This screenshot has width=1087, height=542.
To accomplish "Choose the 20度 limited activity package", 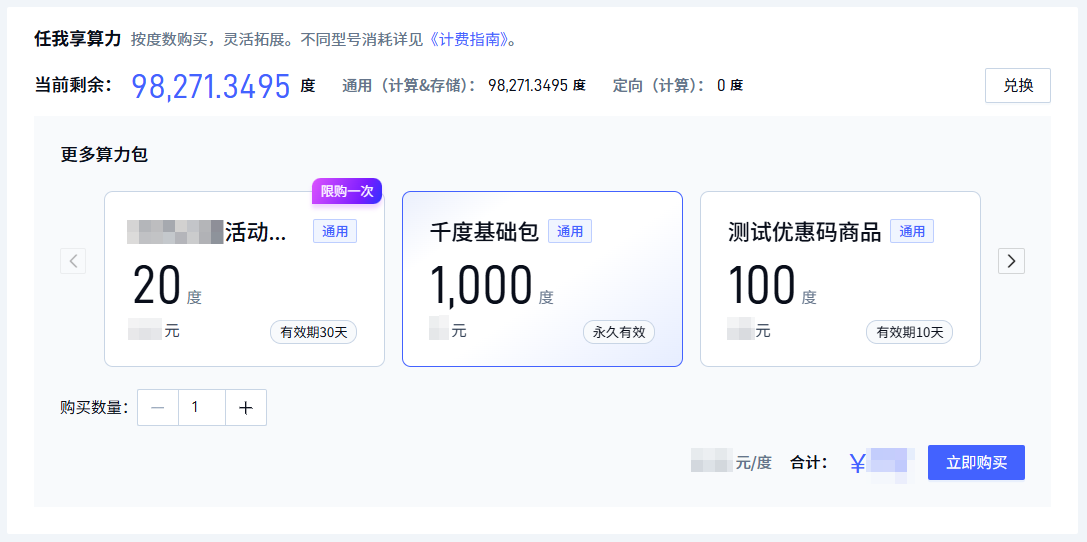I will click(244, 279).
